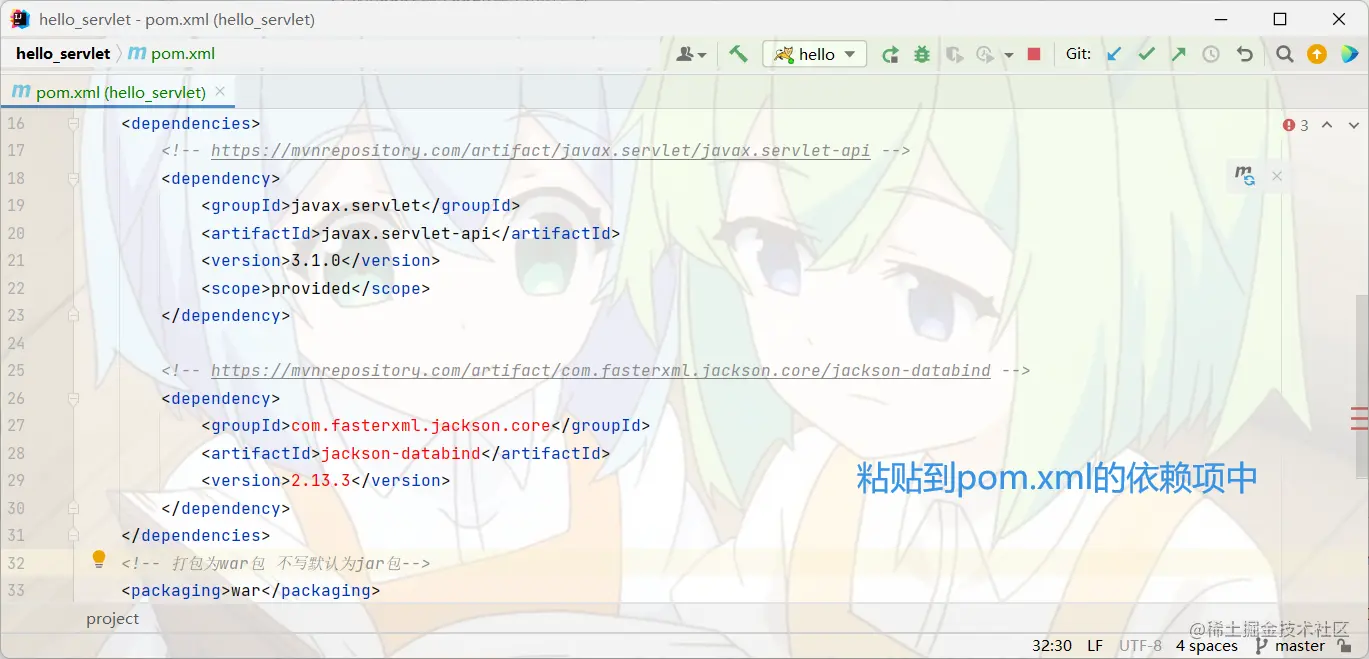Screen dimensions: 1369x659
Task: Open the red error indicator showing 3
Action: [x=1296, y=125]
